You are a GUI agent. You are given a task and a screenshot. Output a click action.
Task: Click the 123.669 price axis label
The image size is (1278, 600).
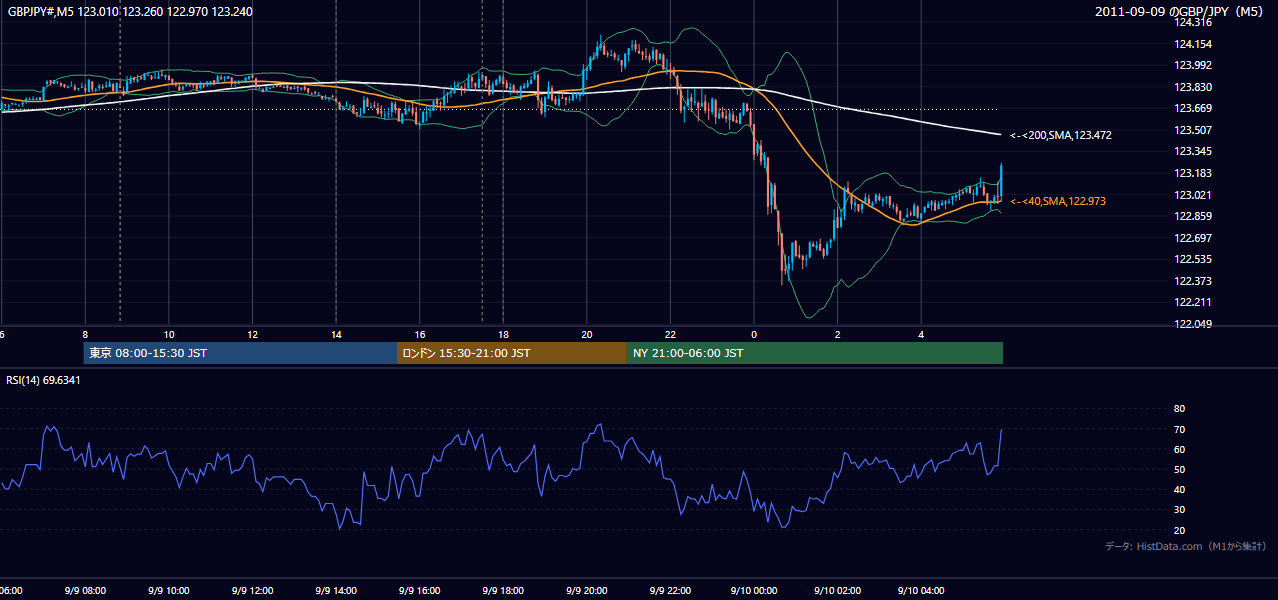[1192, 108]
